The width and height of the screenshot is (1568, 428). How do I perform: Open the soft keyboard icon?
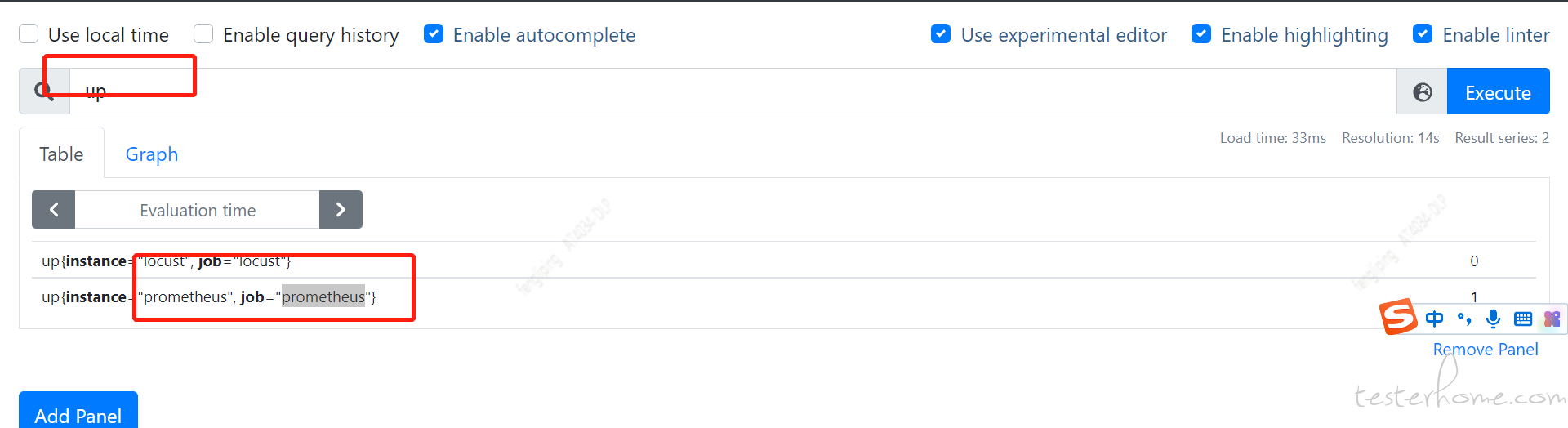[x=1522, y=319]
